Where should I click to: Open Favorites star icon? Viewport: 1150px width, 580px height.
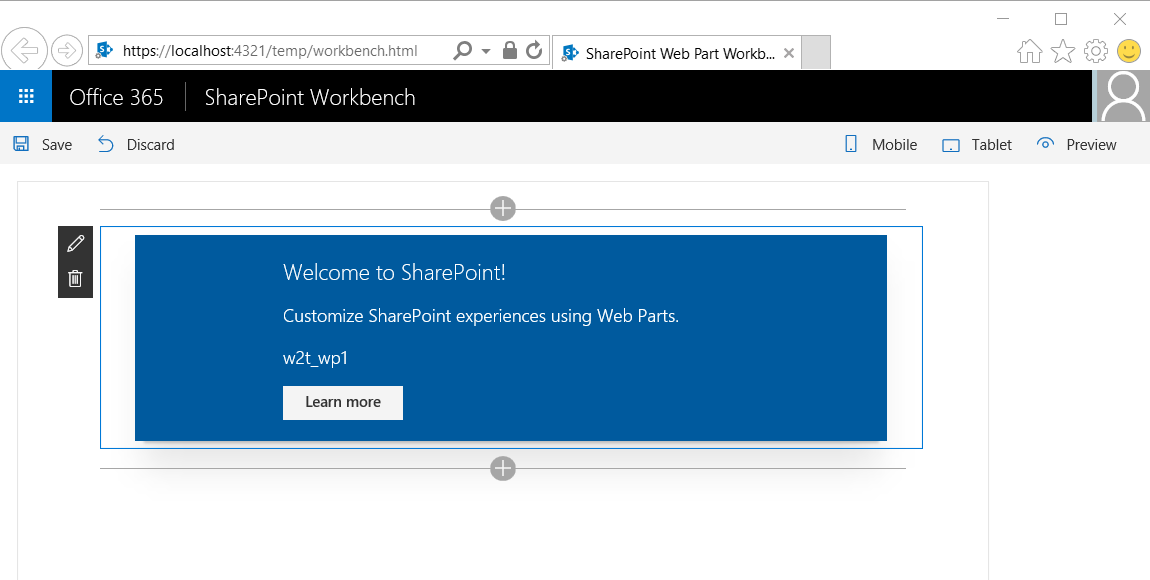coord(1063,51)
